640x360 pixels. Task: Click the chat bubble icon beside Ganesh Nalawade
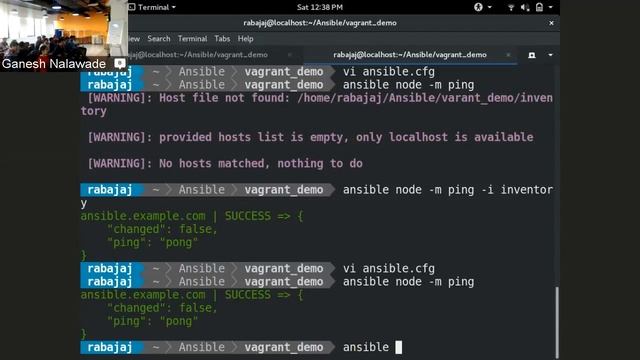pyautogui.click(x=120, y=63)
